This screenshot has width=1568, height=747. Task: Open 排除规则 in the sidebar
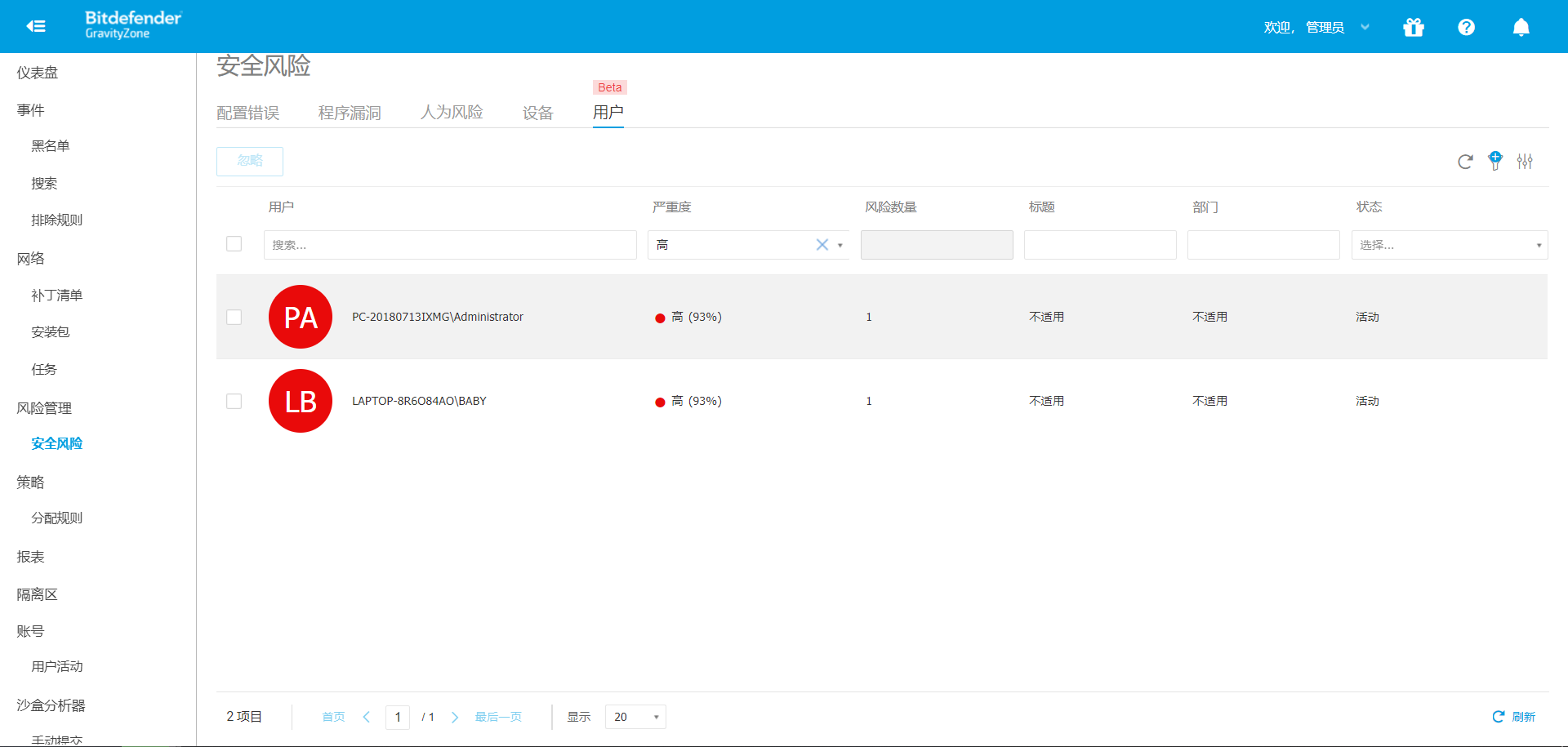(57, 220)
